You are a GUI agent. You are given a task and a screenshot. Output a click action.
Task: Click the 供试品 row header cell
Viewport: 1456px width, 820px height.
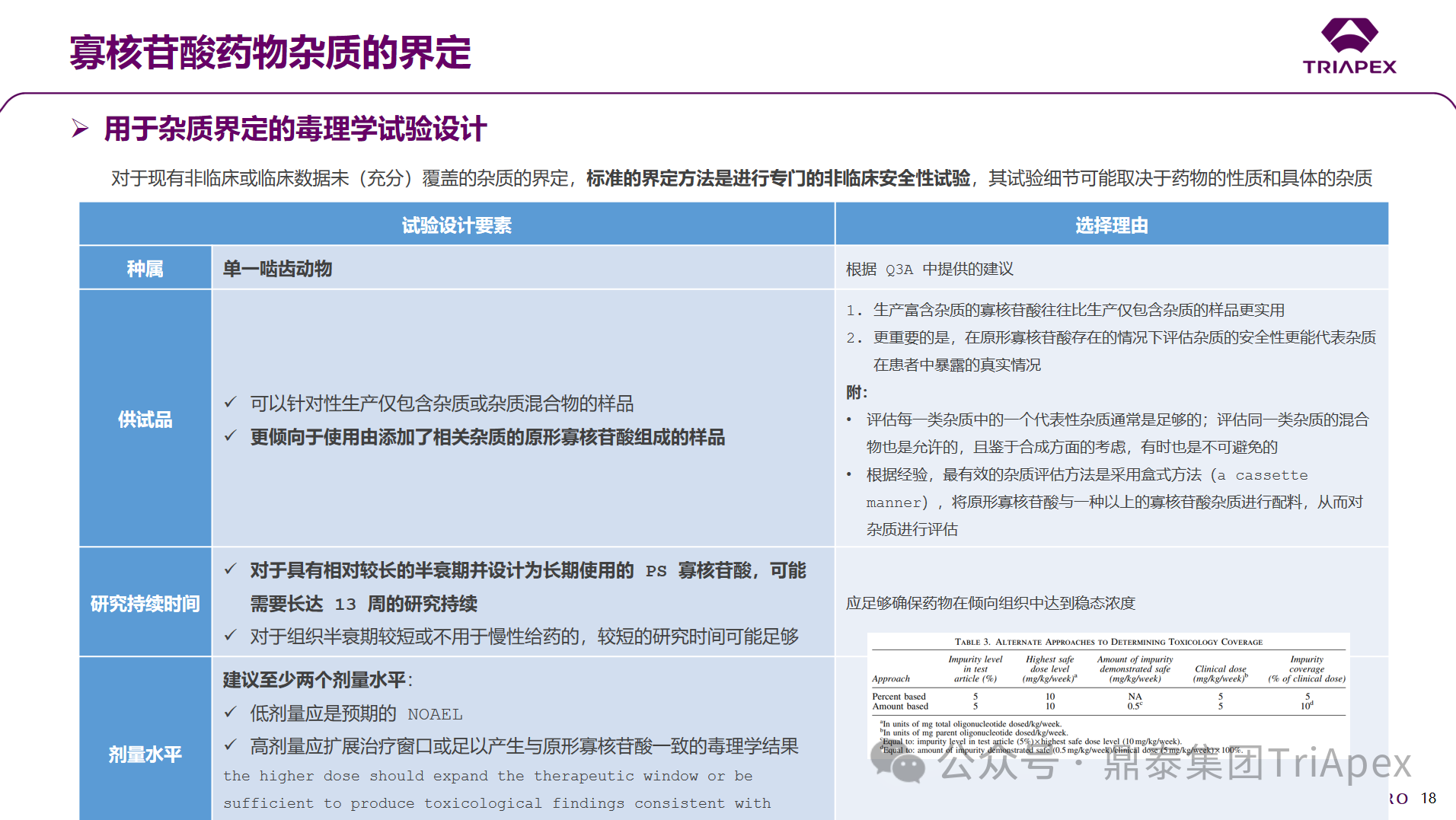[145, 419]
